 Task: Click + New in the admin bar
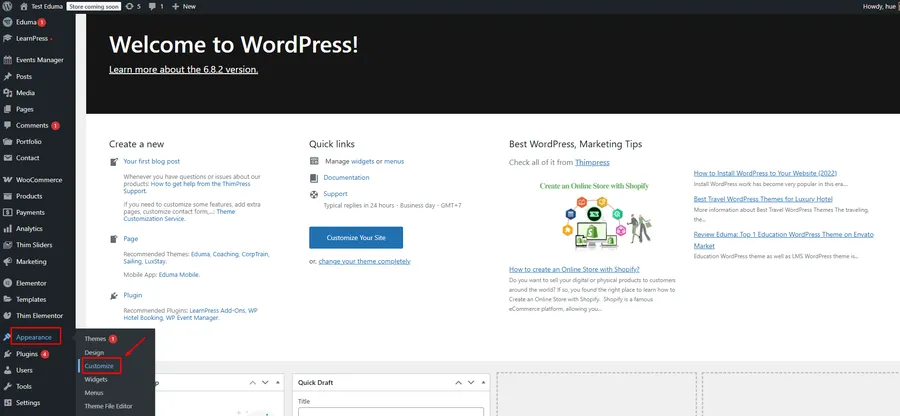click(184, 6)
